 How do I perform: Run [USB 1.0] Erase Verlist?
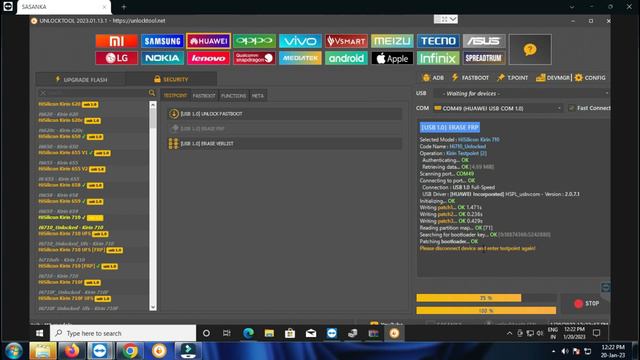click(284, 143)
